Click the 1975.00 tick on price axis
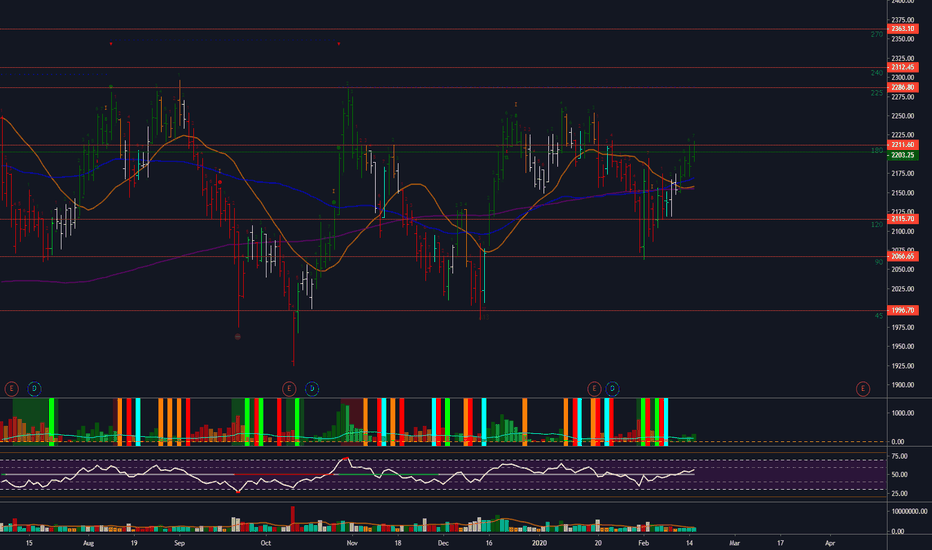Viewport: 932px width, 550px height. point(902,328)
